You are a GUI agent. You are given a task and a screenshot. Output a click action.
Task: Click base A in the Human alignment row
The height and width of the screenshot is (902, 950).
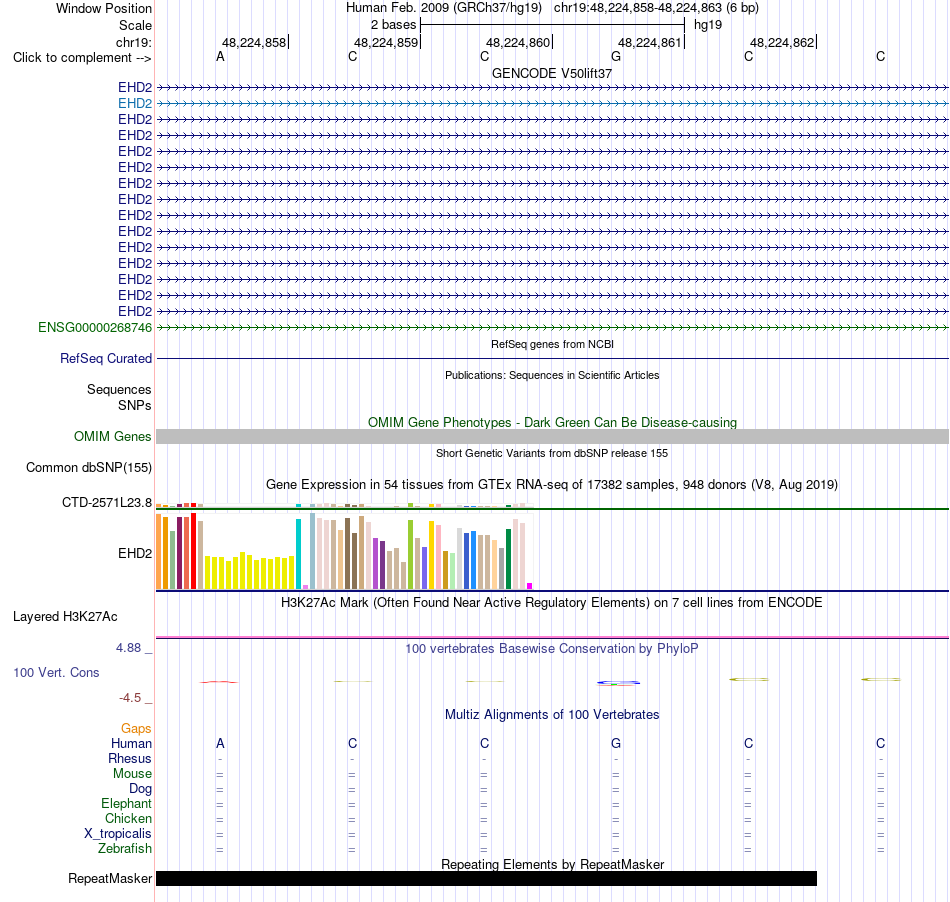221,743
